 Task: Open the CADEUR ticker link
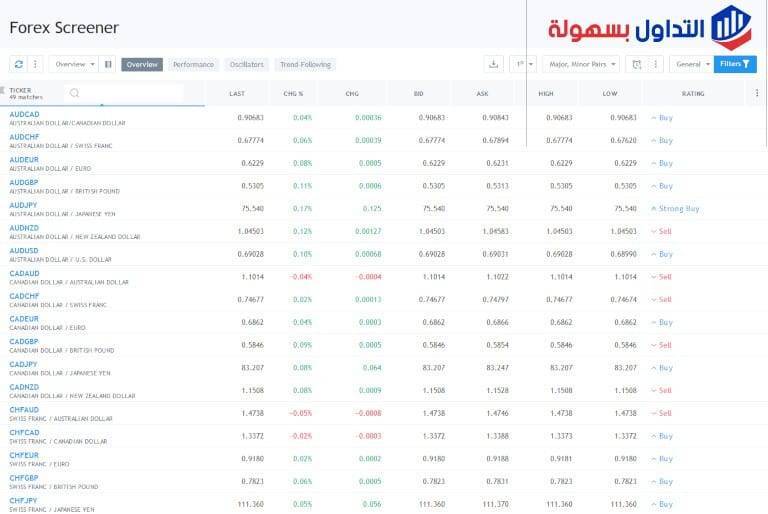coord(24,318)
